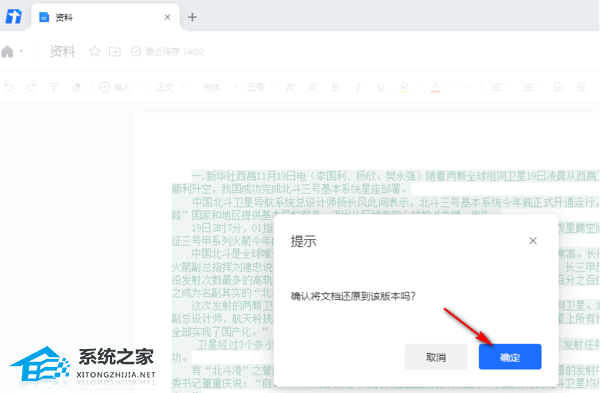The width and height of the screenshot is (600, 393).
Task: Decrease font size with A- icon
Action: (x=313, y=87)
